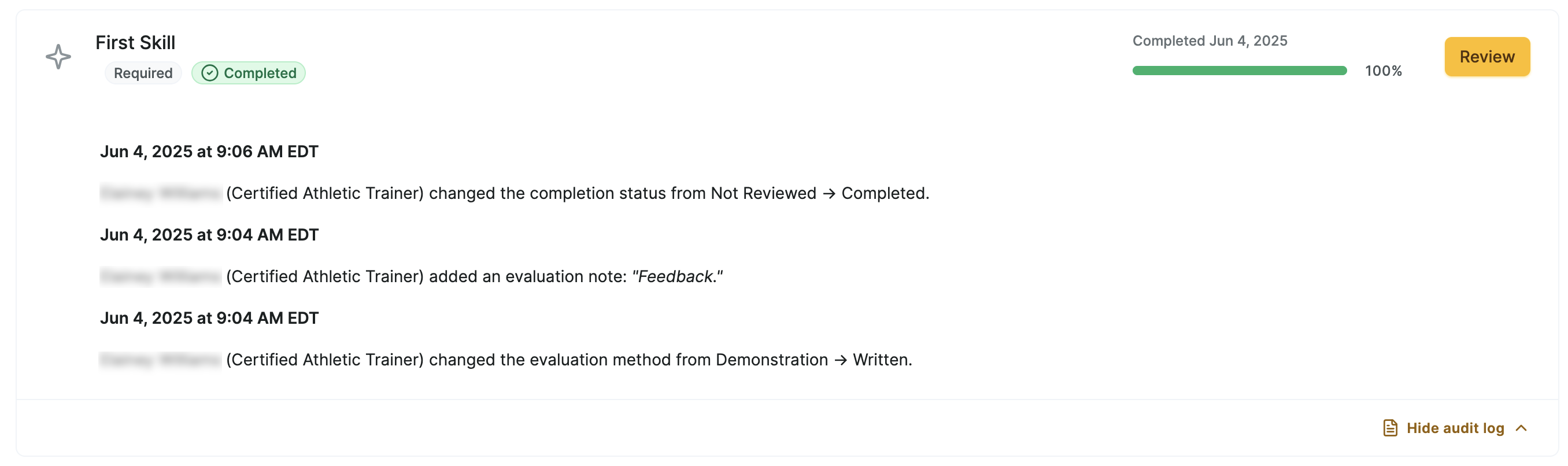Click blurred user name in last entry
Viewport: 1568px width, 466px height.
(161, 360)
